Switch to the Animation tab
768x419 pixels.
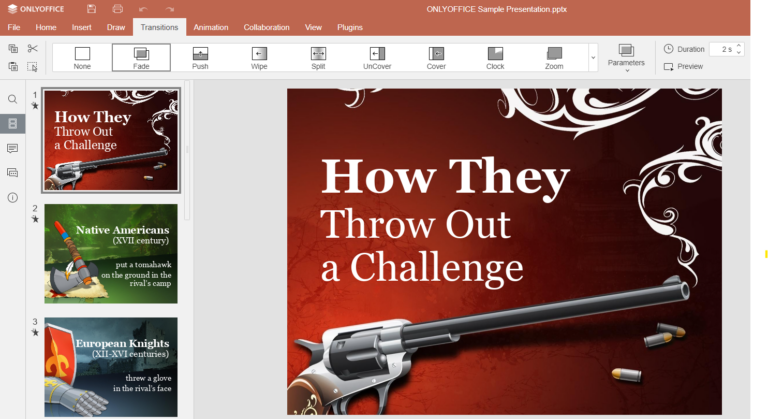tap(210, 27)
